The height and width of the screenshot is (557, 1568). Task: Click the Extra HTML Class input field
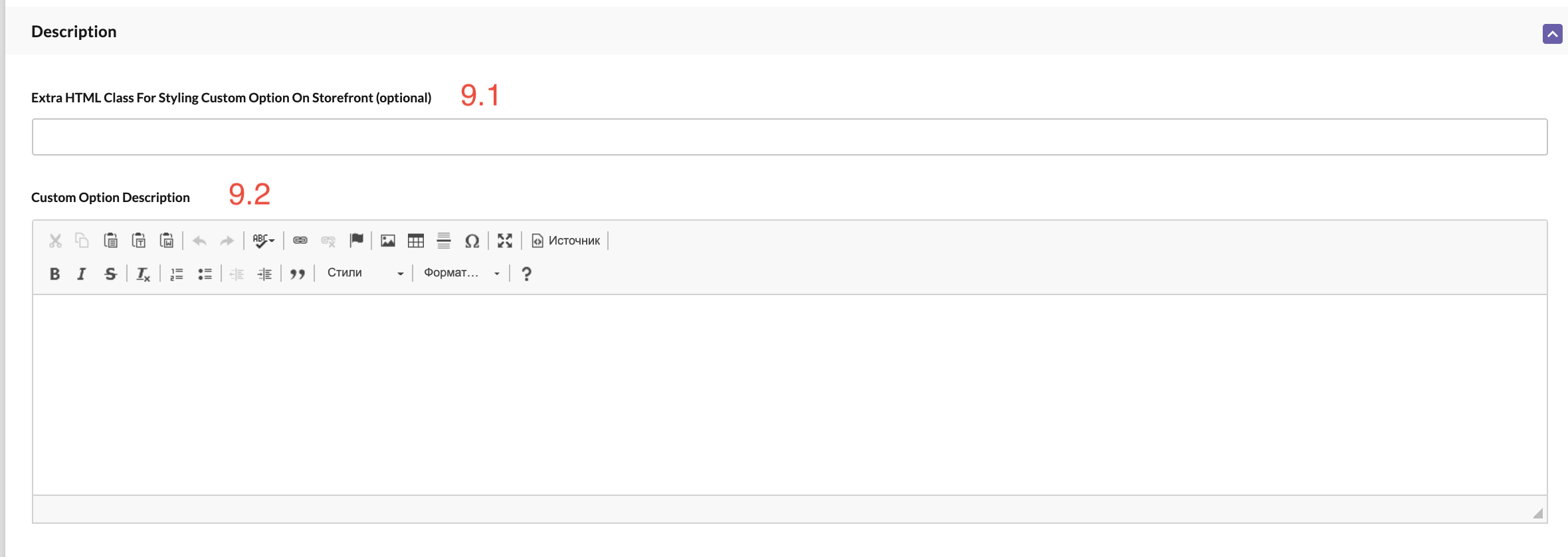point(790,137)
